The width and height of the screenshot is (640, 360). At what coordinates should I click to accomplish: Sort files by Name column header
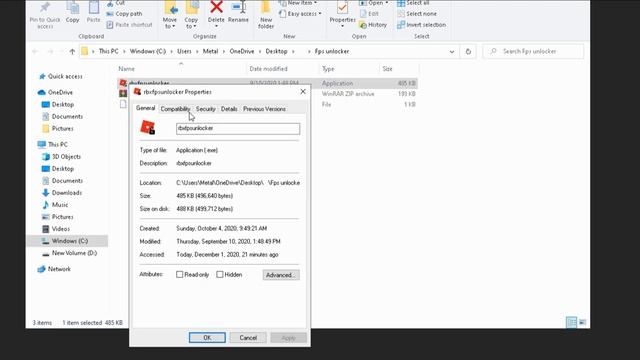pos(127,69)
